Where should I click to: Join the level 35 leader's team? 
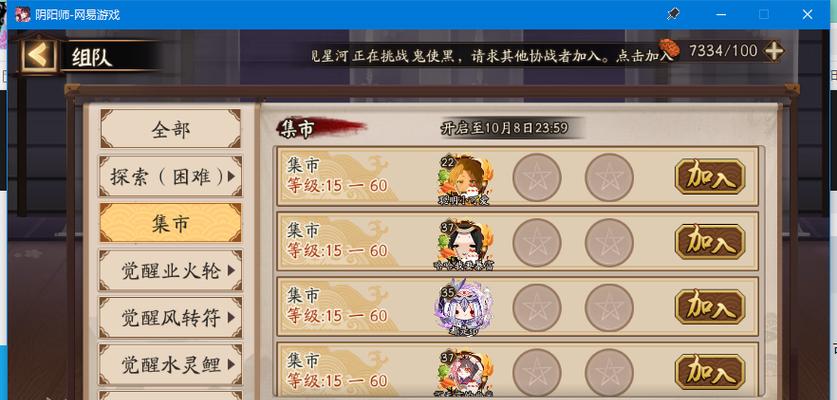tap(709, 307)
